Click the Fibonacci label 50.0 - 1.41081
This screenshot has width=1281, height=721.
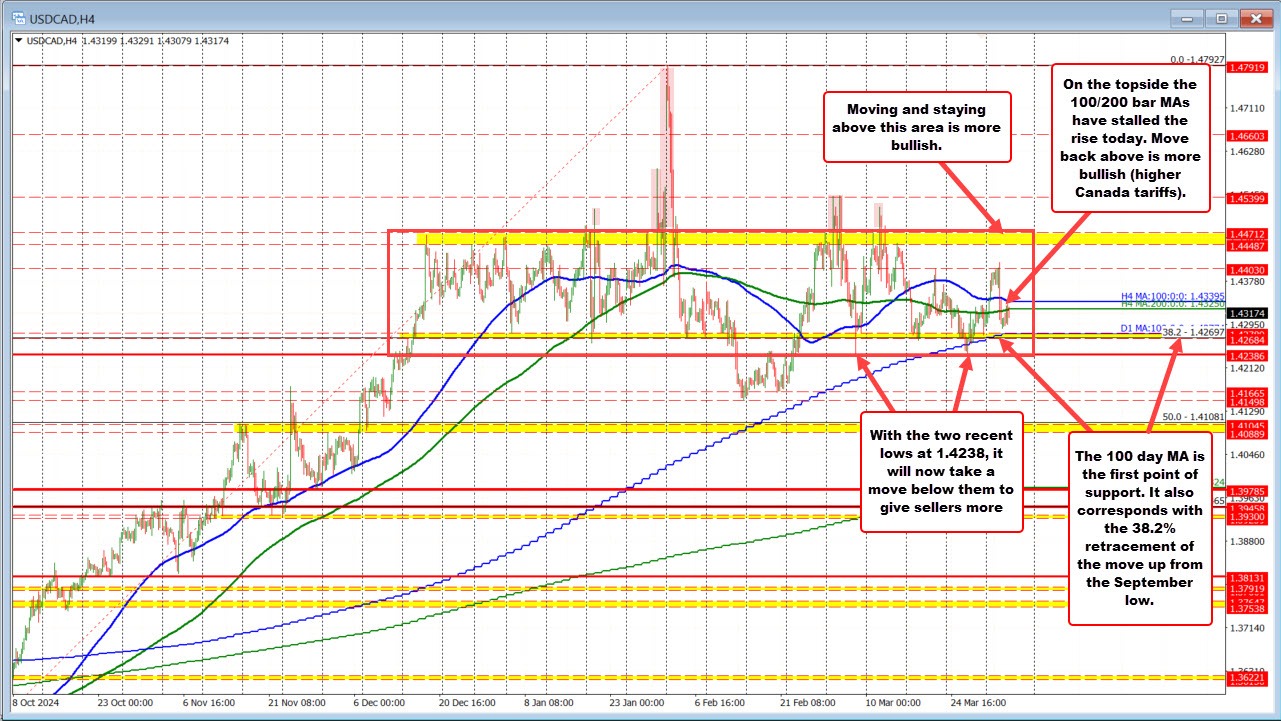(1192, 417)
